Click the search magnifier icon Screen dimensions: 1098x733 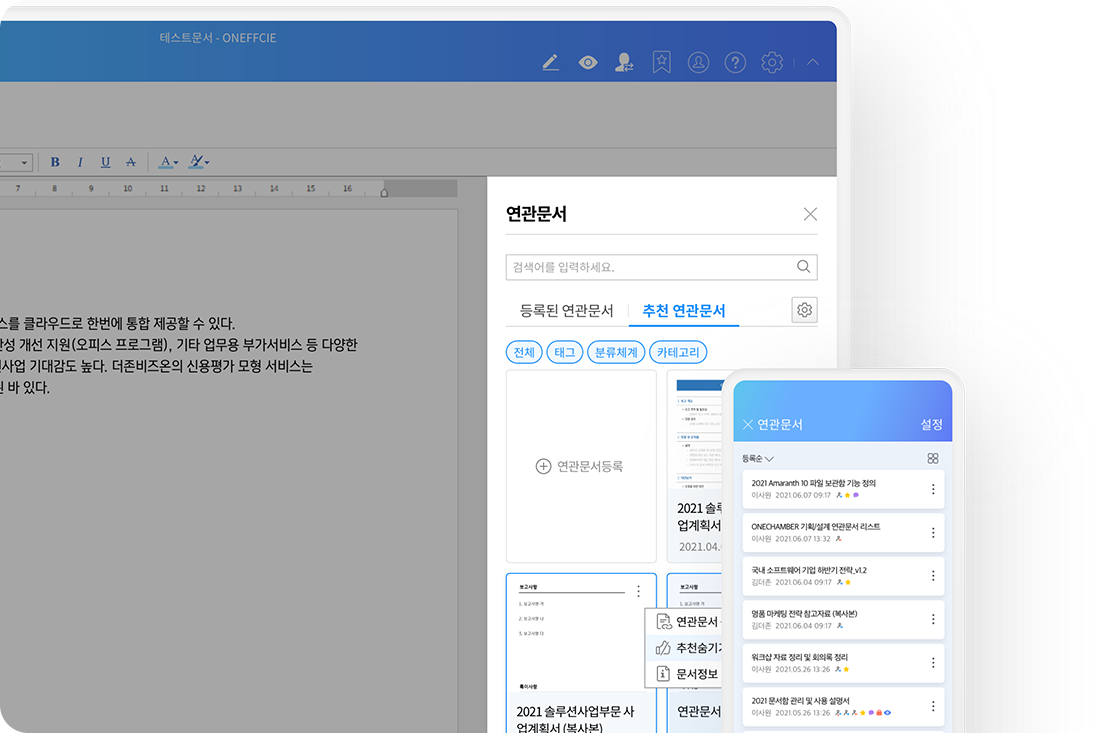(803, 267)
